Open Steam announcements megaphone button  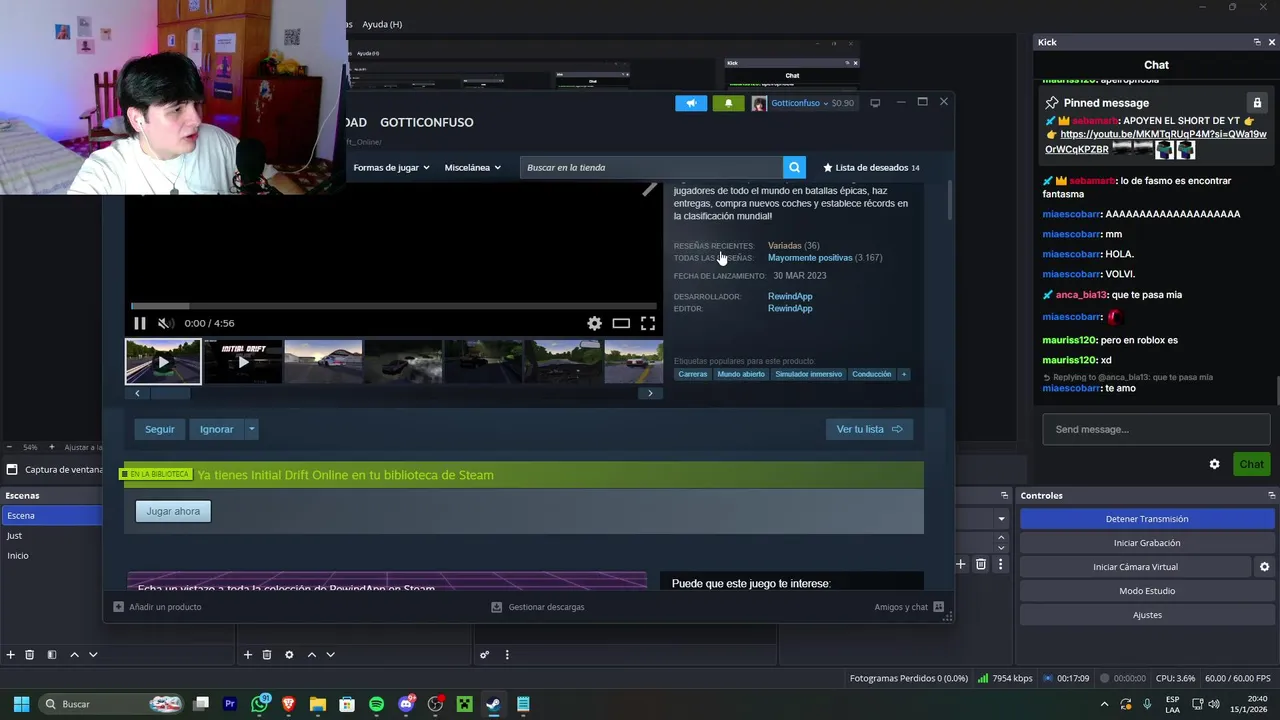coord(691,103)
